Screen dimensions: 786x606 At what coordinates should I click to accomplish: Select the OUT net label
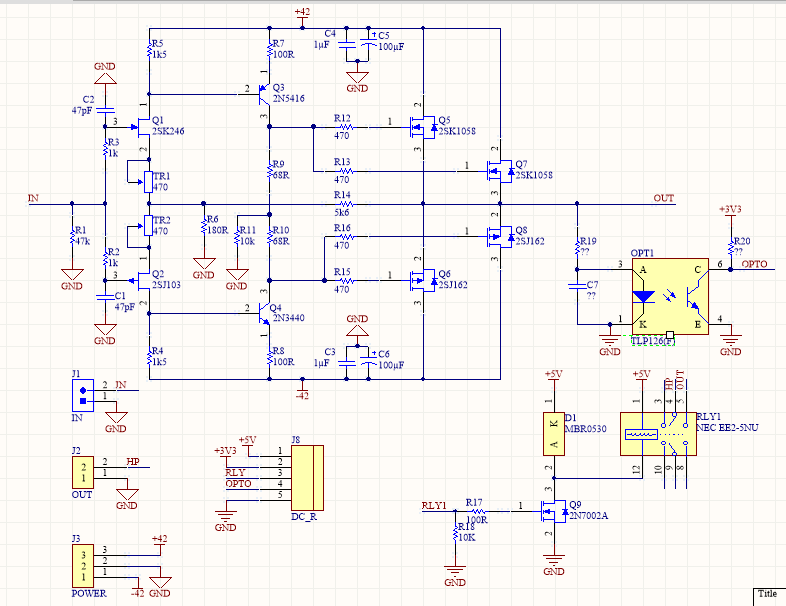[x=663, y=198]
